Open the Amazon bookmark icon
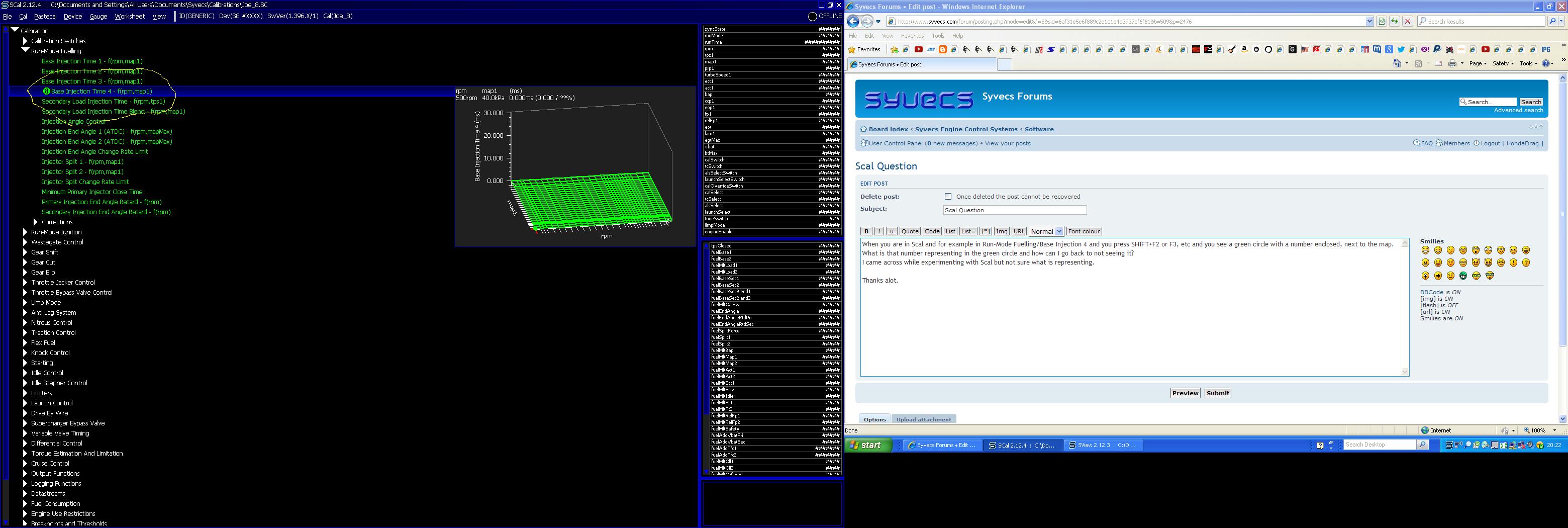The image size is (1568, 528). pyautogui.click(x=1244, y=49)
